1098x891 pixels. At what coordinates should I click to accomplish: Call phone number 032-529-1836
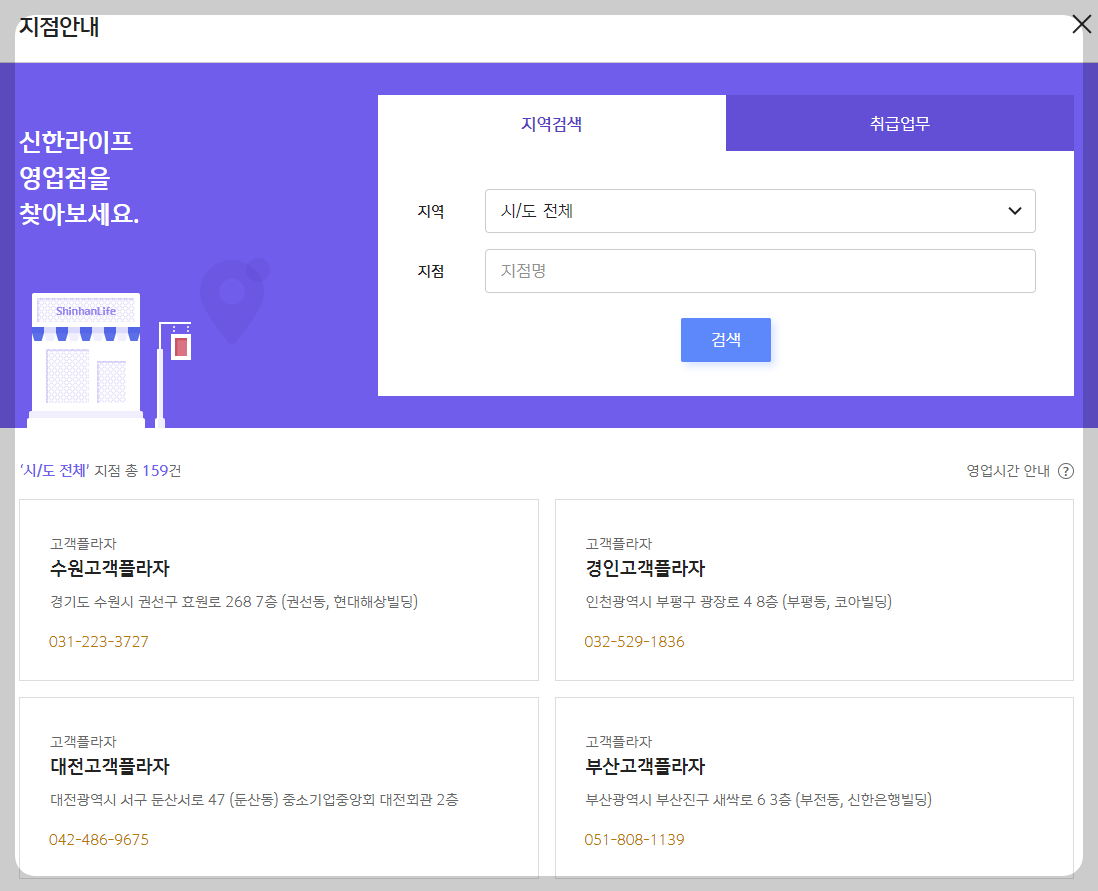pyautogui.click(x=634, y=642)
